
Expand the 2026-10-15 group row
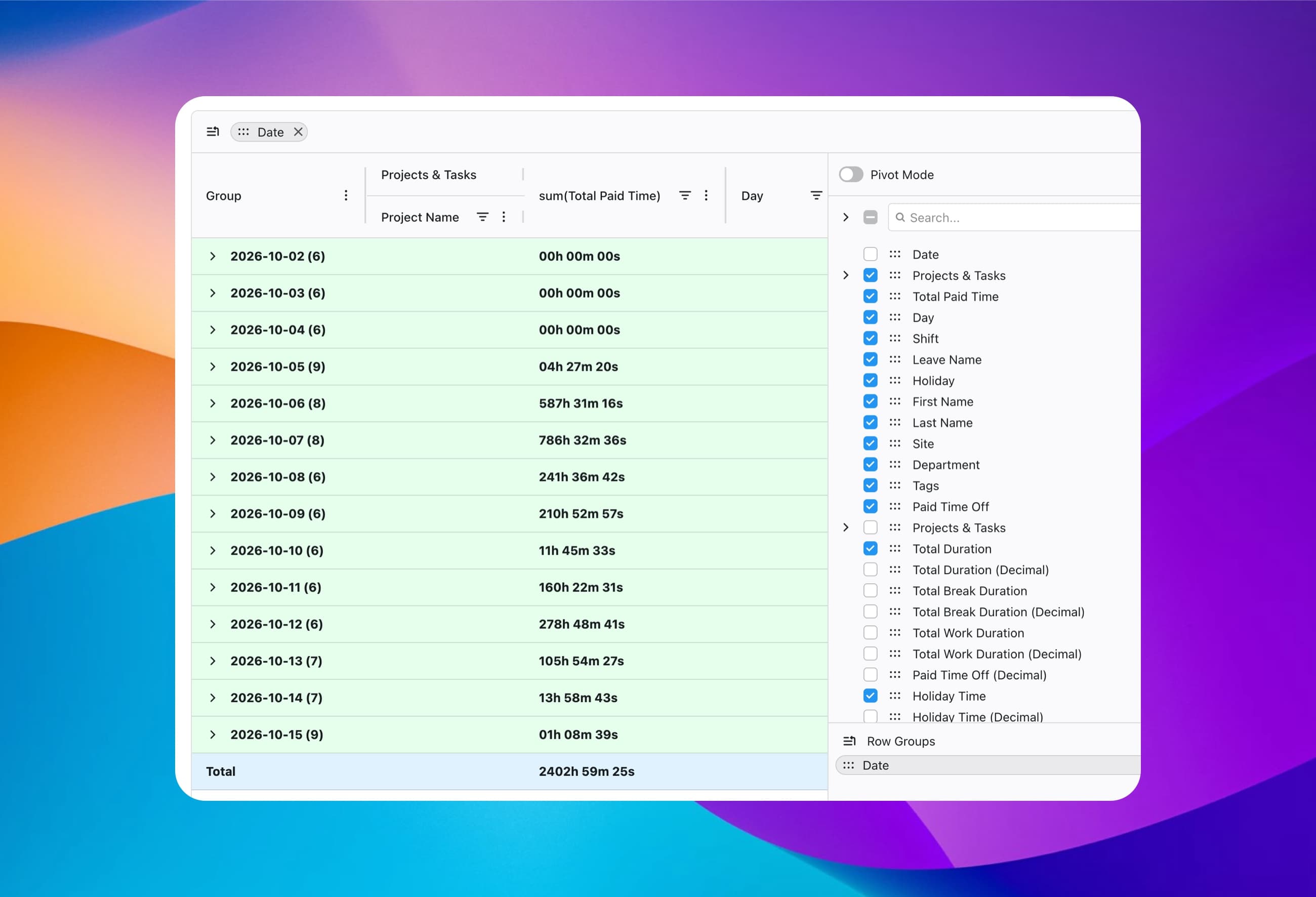tap(213, 735)
